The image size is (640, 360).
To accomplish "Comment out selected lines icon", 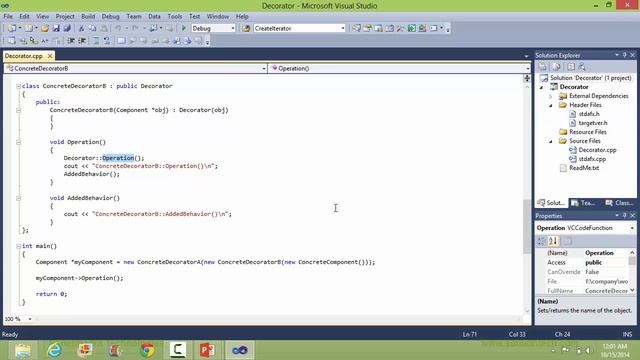I will click(96, 40).
